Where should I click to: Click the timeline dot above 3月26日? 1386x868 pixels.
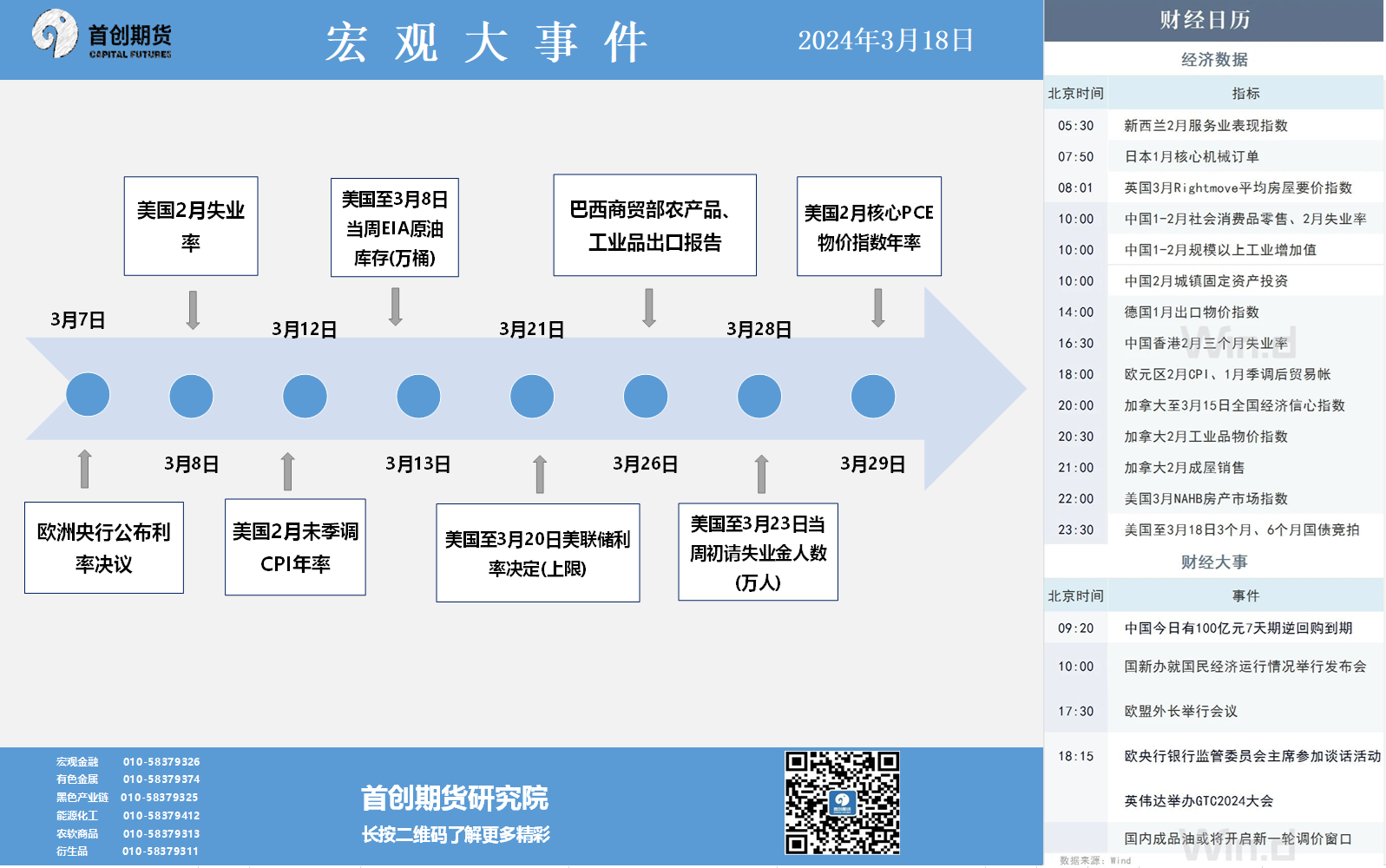646,396
